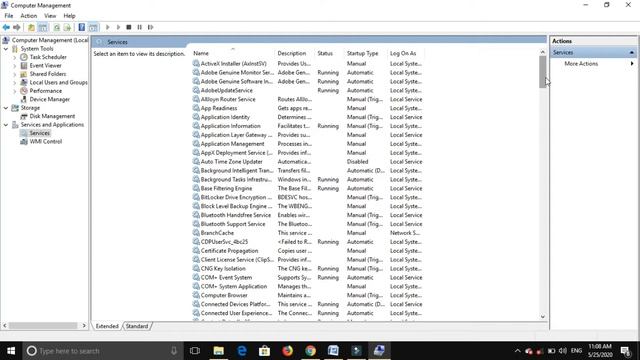Image resolution: width=640 pixels, height=360 pixels.
Task: Select WMI Control in the tree
Action: coord(46,142)
